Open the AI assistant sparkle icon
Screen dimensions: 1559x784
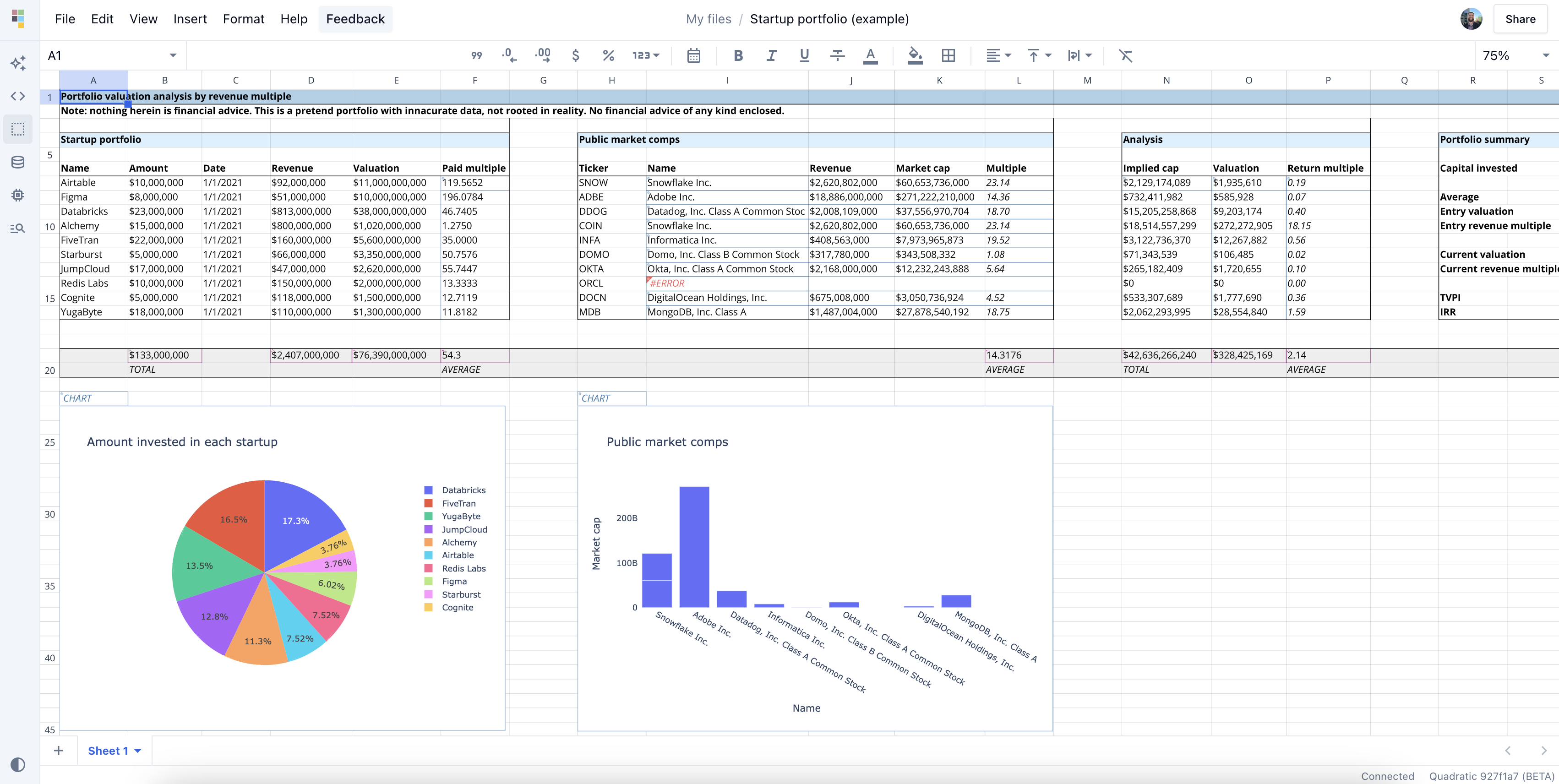pyautogui.click(x=18, y=63)
